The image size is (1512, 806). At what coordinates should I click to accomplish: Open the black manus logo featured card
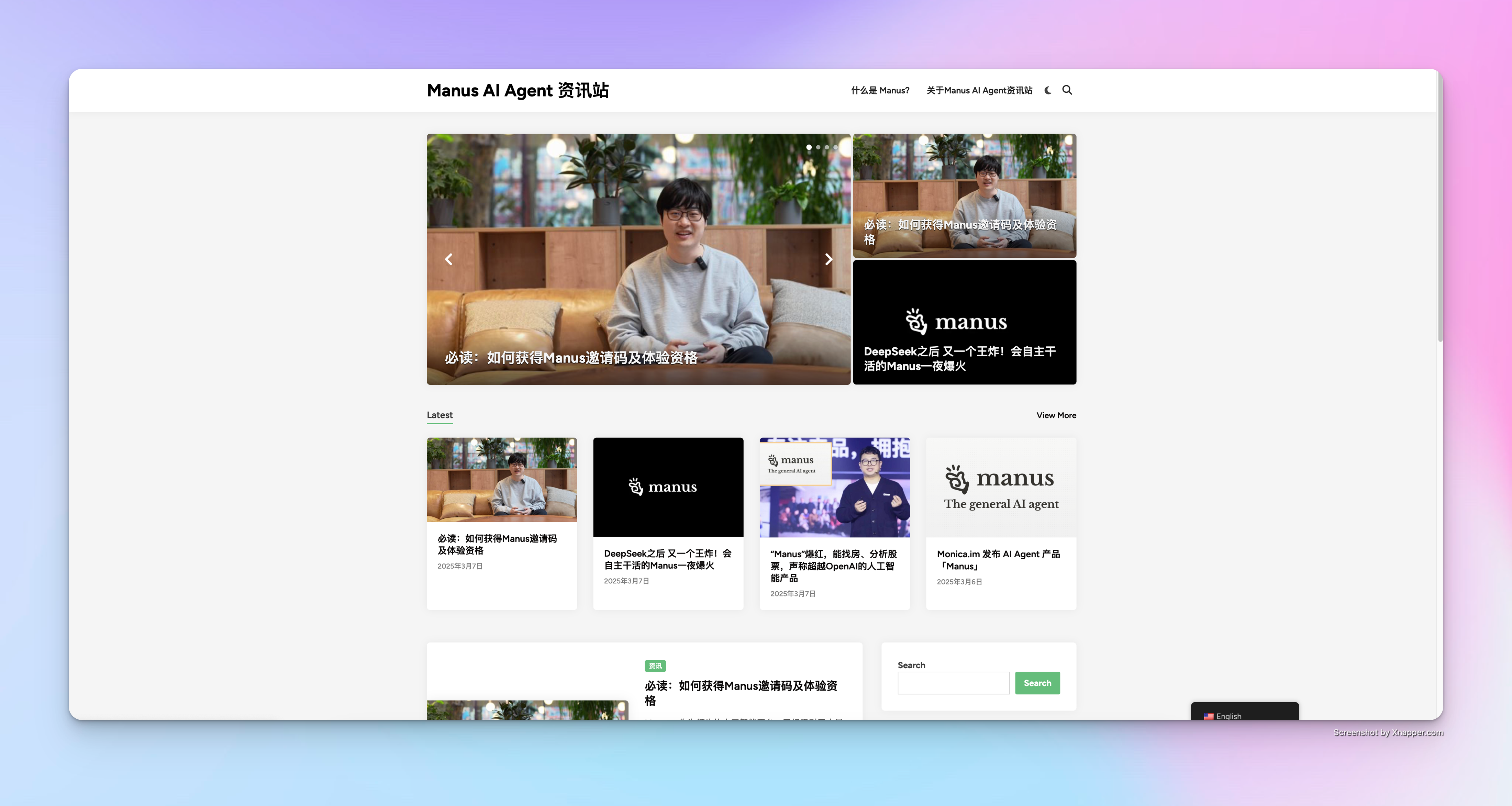click(x=964, y=322)
